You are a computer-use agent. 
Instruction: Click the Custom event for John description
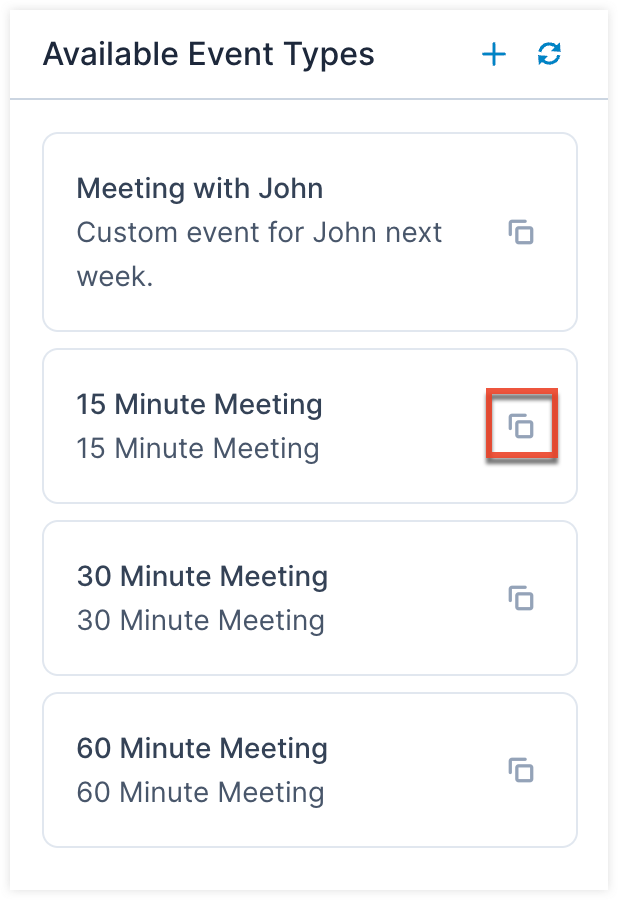pyautogui.click(x=260, y=232)
